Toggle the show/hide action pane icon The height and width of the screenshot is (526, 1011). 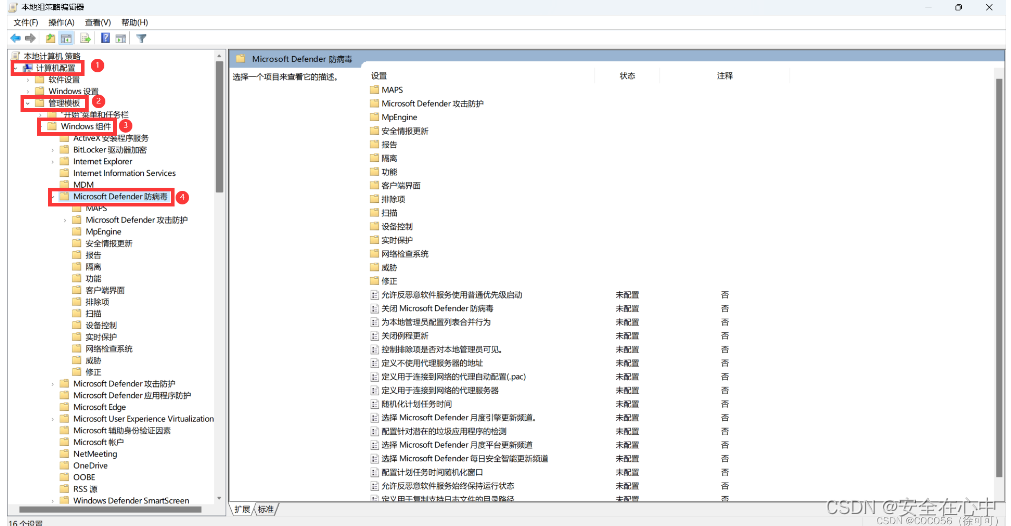121,39
